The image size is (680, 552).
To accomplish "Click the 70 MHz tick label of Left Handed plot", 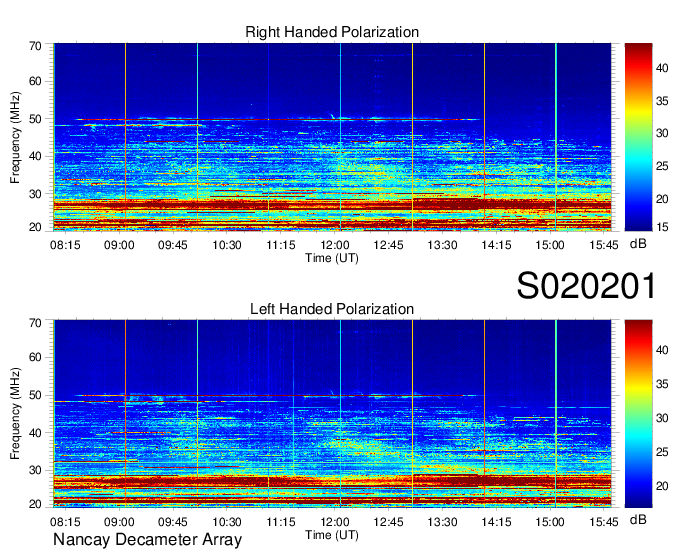I will click(x=35, y=323).
